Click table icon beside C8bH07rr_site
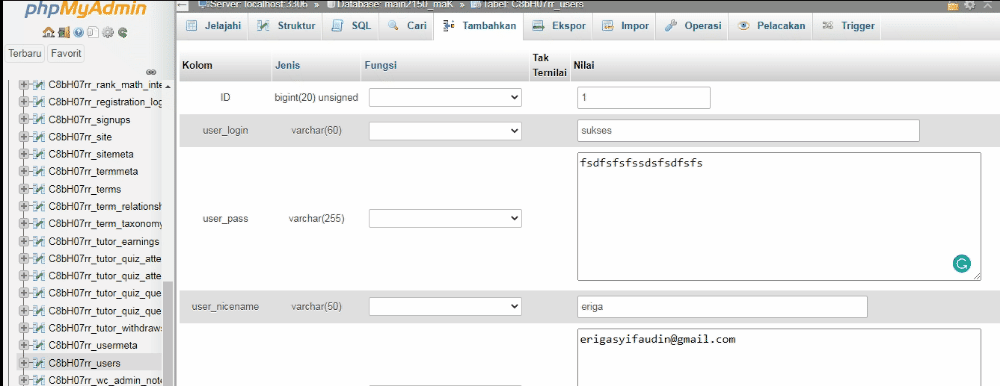Image resolution: width=1000 pixels, height=386 pixels. 38,137
